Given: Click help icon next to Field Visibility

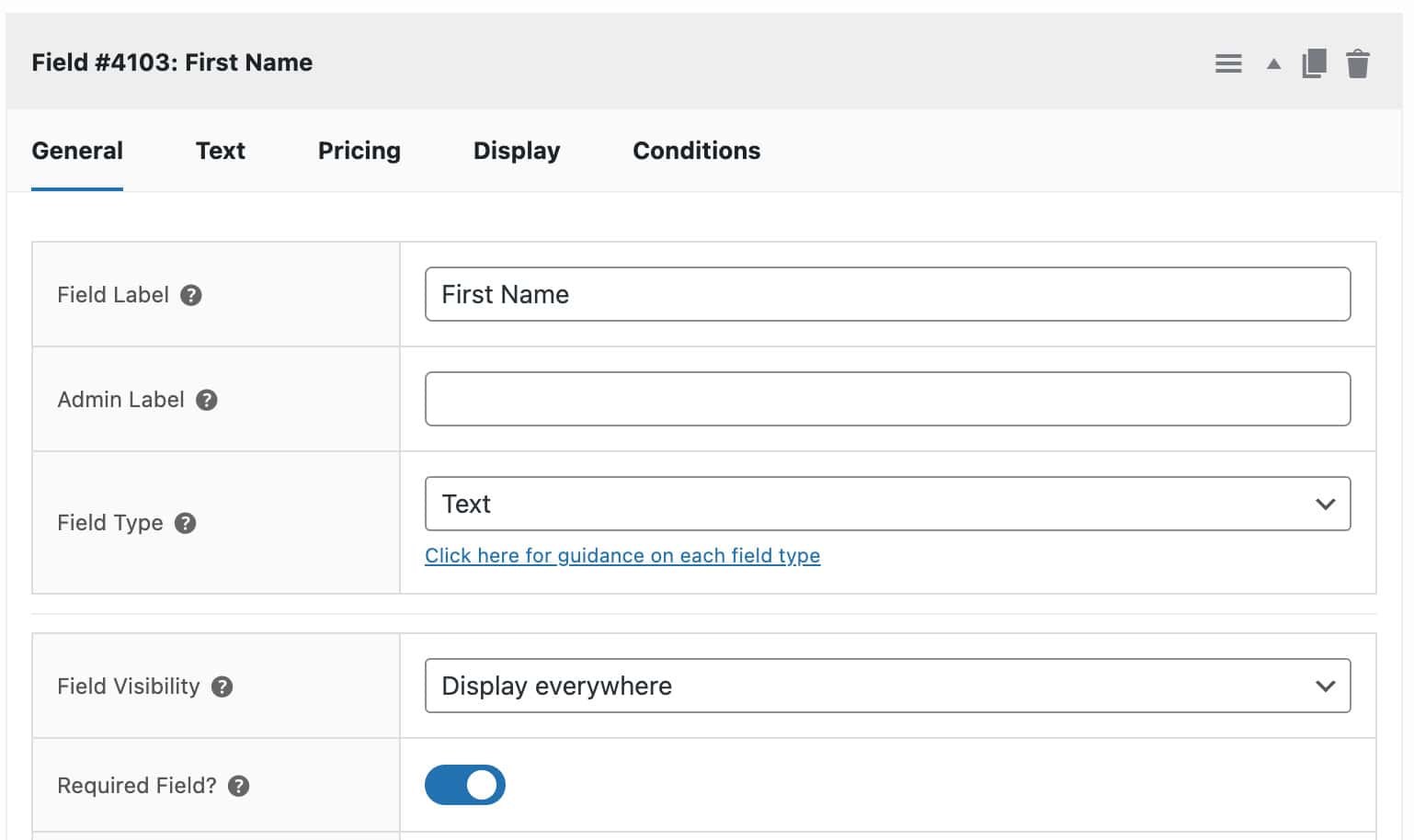Looking at the screenshot, I should [222, 687].
